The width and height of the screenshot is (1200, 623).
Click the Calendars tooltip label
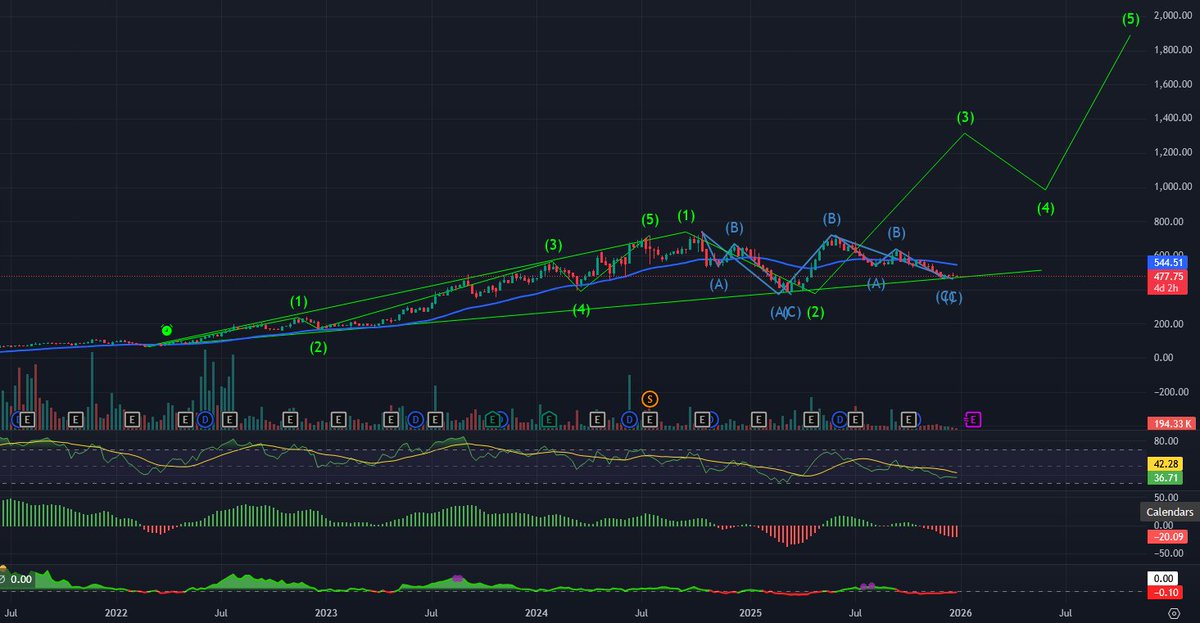click(1168, 512)
